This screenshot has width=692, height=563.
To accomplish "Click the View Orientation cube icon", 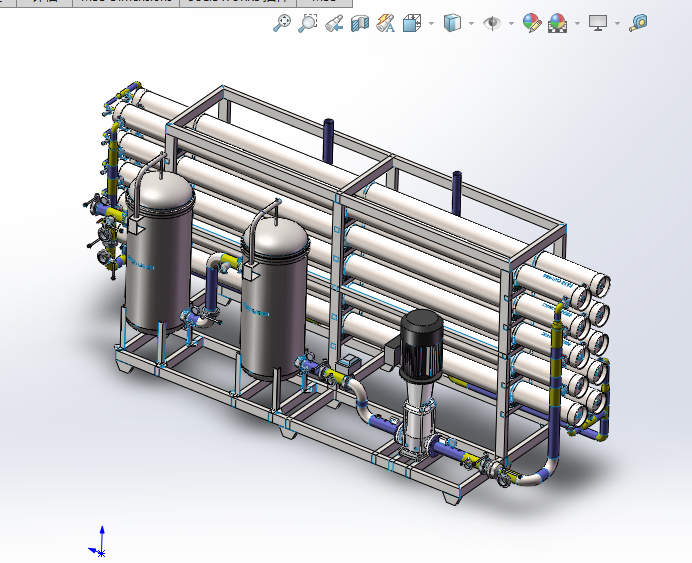I will click(x=412, y=23).
